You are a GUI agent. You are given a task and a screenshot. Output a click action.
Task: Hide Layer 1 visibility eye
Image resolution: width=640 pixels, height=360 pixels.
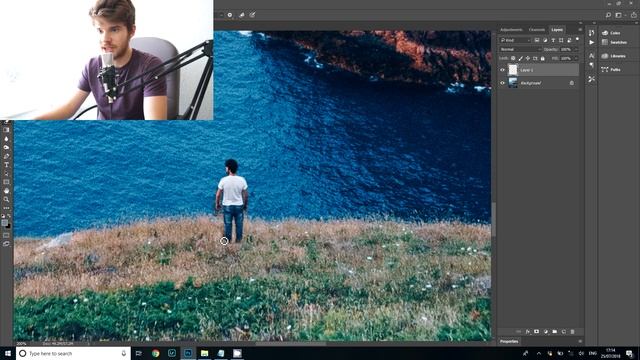[502, 70]
